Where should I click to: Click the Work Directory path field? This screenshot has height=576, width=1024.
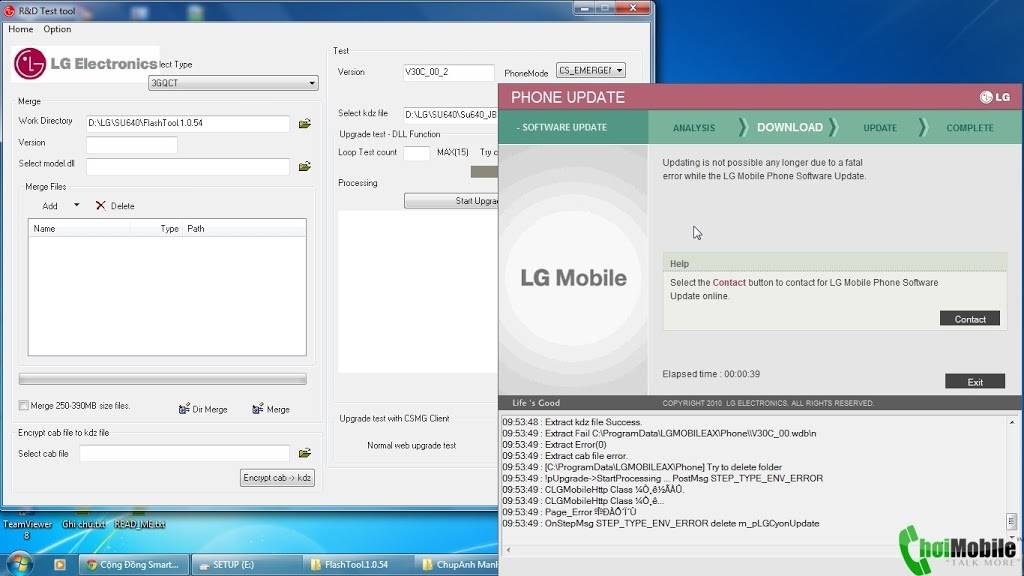pos(188,123)
